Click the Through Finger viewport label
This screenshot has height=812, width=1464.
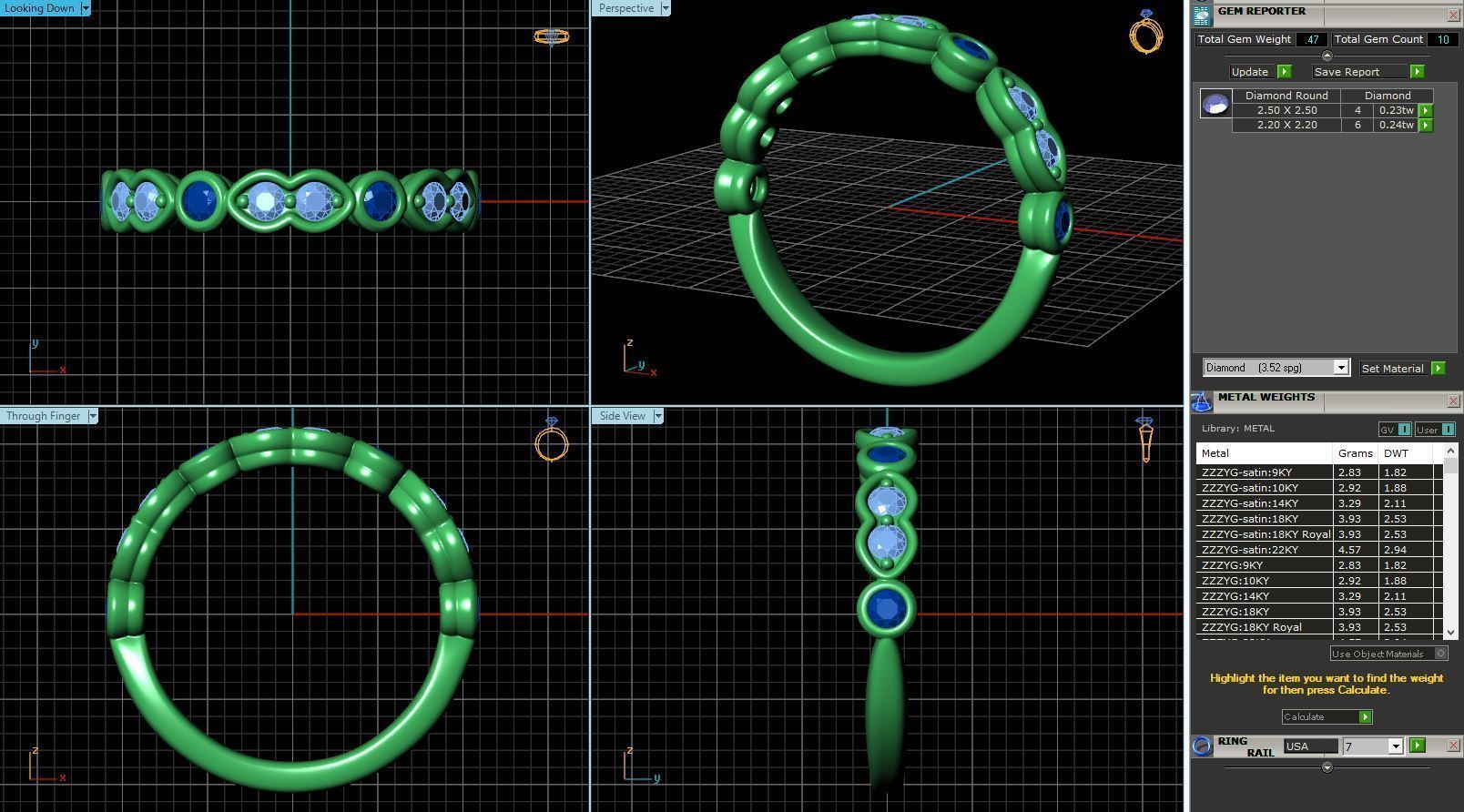coord(44,416)
